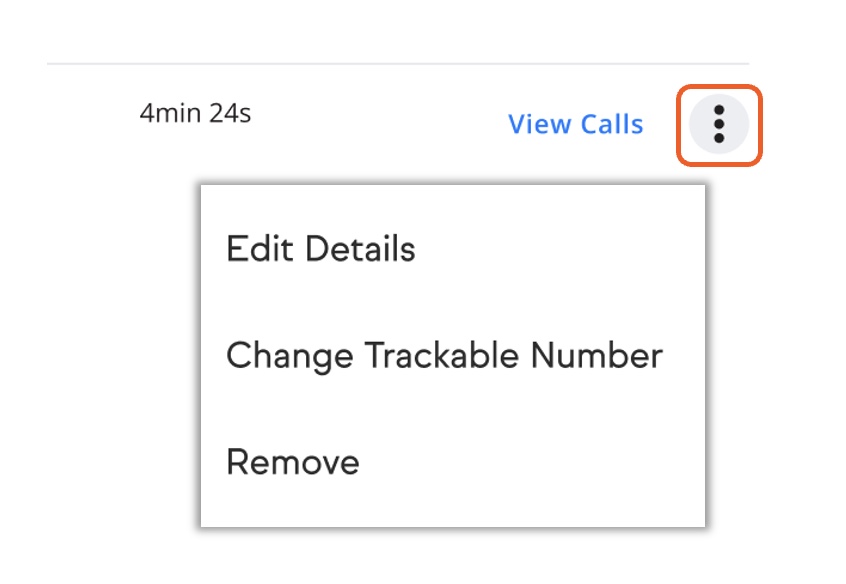Image resolution: width=846 pixels, height=584 pixels.
Task: Close the menu via the kebab icon
Action: click(718, 125)
